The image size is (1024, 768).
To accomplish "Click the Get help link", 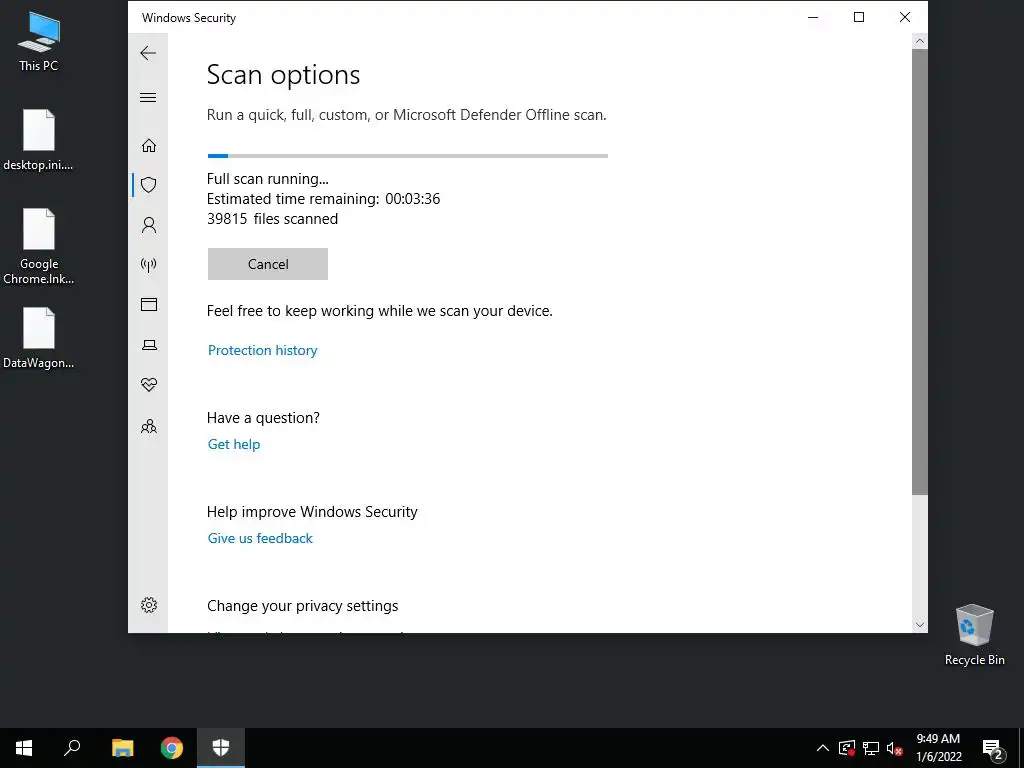I will coord(234,444).
